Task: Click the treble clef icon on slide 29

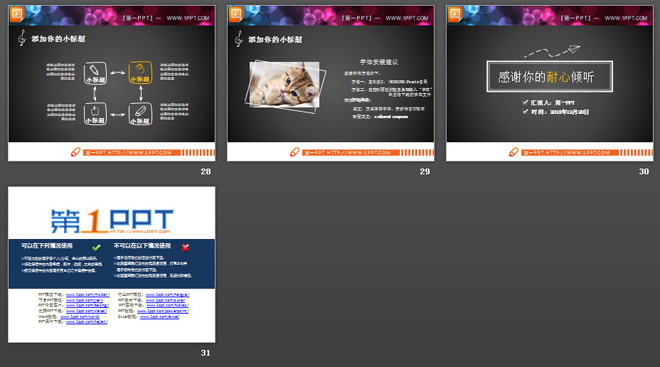Action: pos(239,39)
